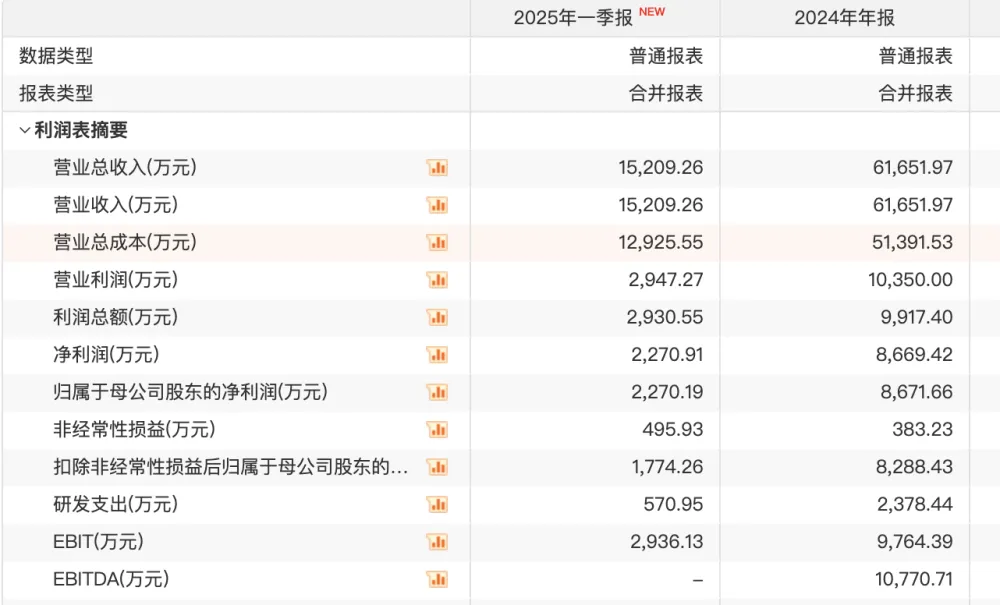The image size is (1000, 605).
Task: Open chart icon for EBITDA row
Action: click(438, 579)
